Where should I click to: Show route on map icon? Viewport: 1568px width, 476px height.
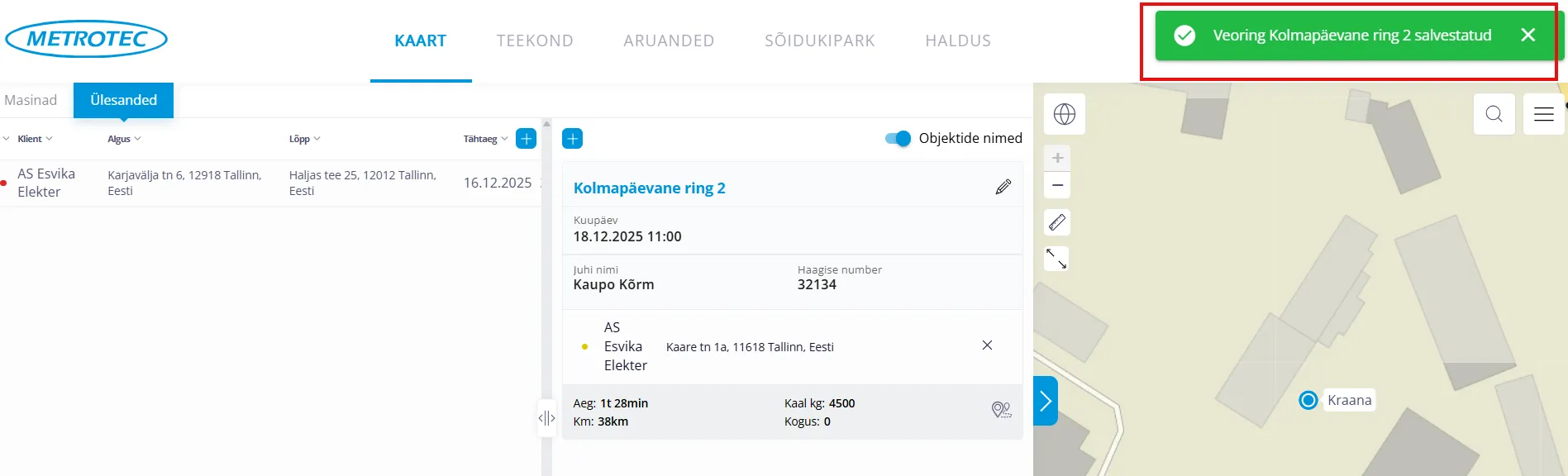click(1001, 410)
